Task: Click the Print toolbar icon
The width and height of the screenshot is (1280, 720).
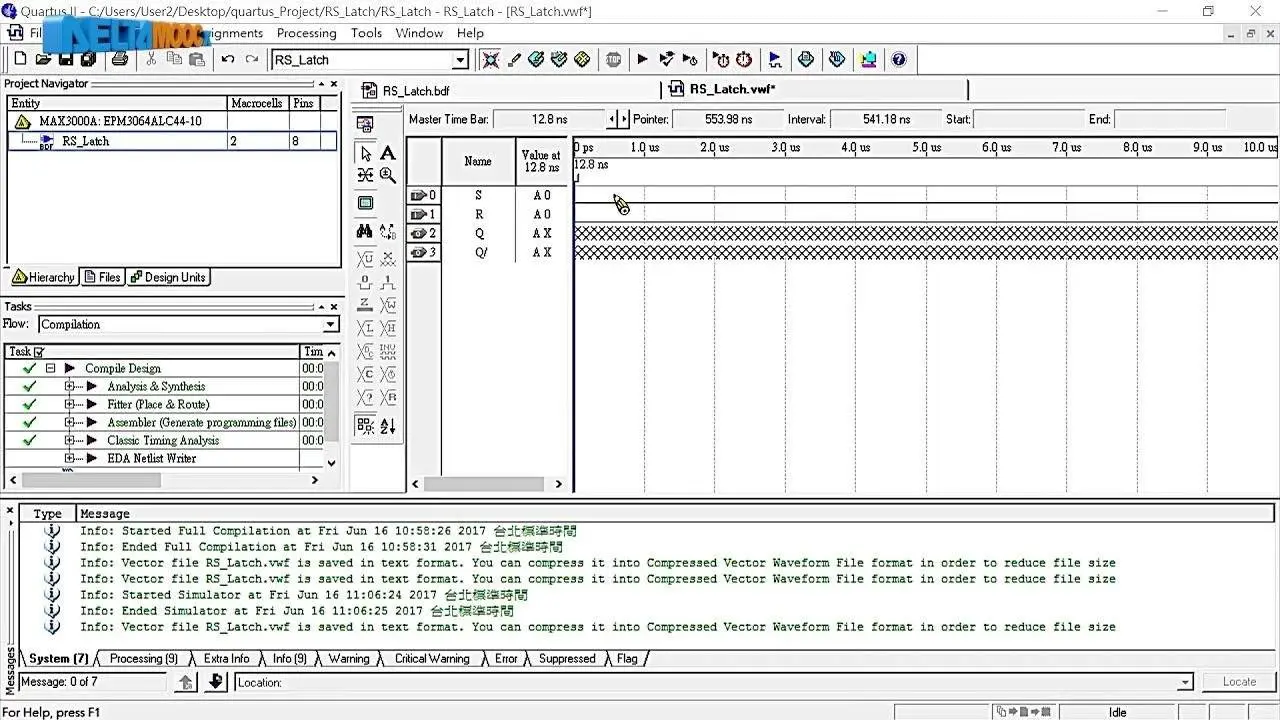Action: (x=119, y=59)
